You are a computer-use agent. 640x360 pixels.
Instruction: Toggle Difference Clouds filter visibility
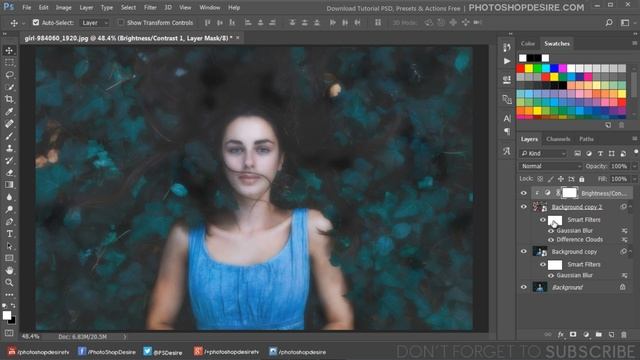(x=551, y=240)
